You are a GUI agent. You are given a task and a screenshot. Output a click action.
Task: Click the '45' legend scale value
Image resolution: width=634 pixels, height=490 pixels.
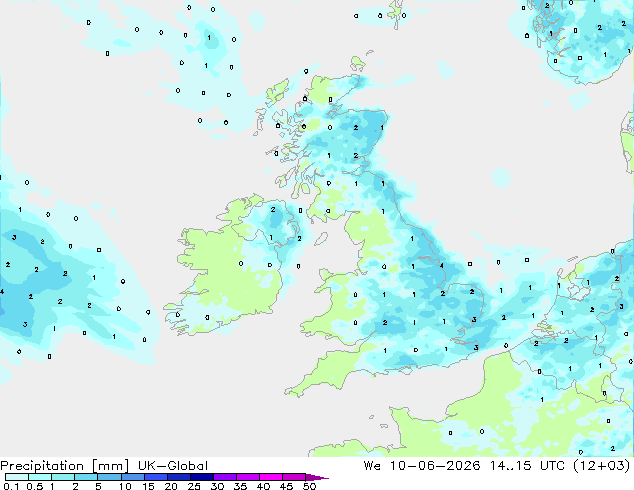287,486
